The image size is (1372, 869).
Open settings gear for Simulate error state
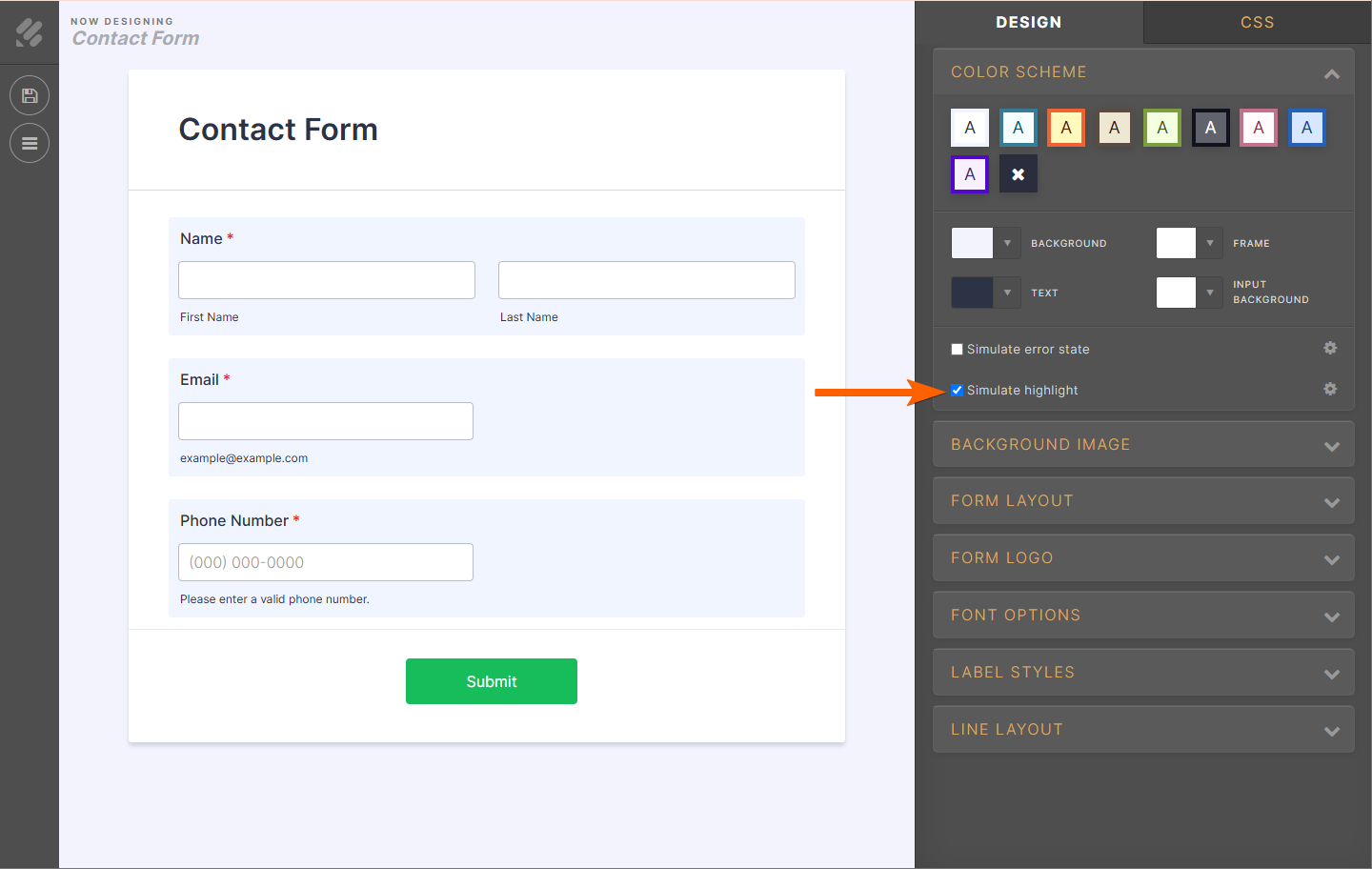1330,349
